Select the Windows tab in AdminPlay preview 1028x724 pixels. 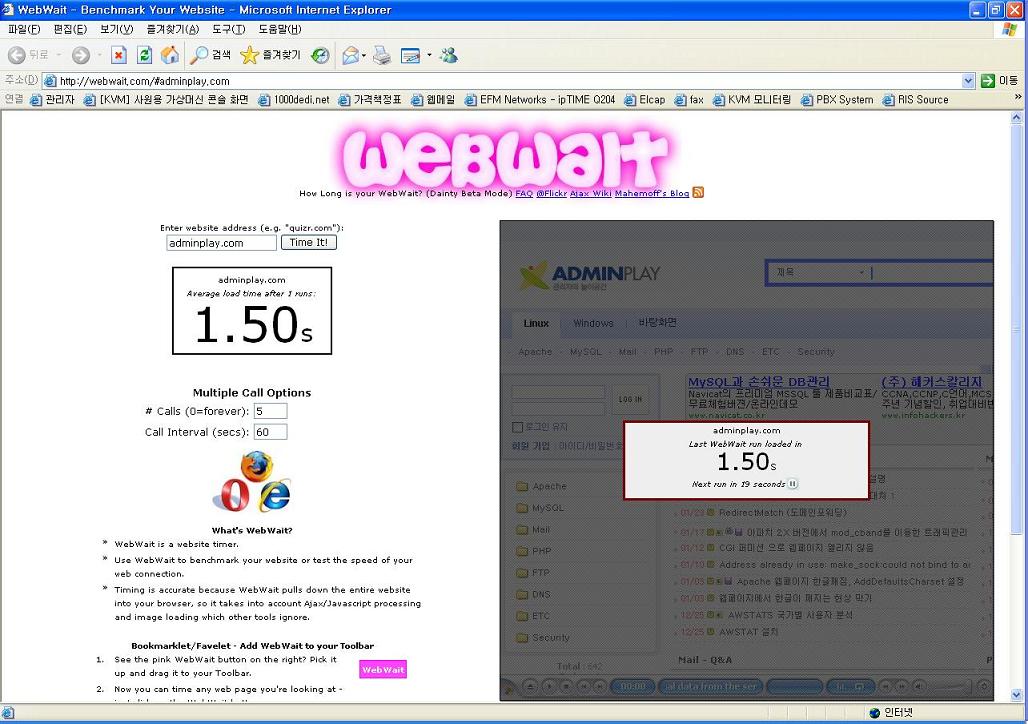coord(593,323)
